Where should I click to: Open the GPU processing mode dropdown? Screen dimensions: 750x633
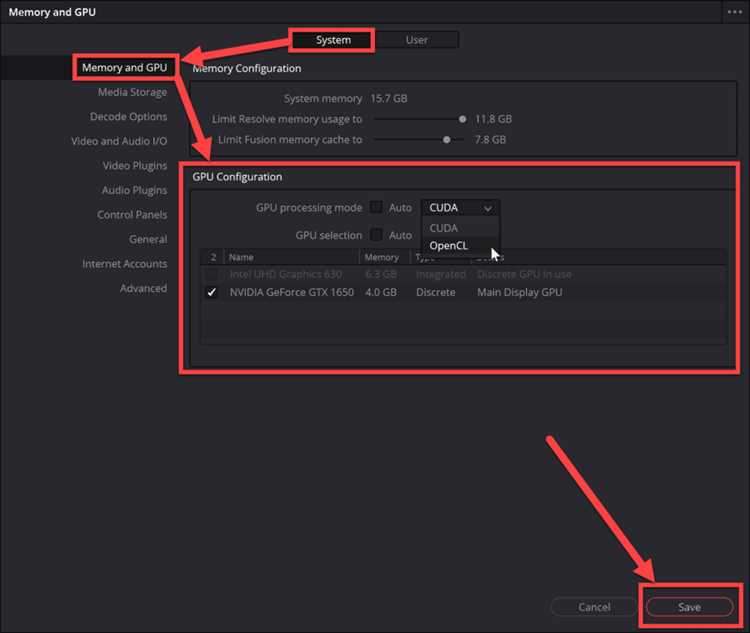click(460, 208)
